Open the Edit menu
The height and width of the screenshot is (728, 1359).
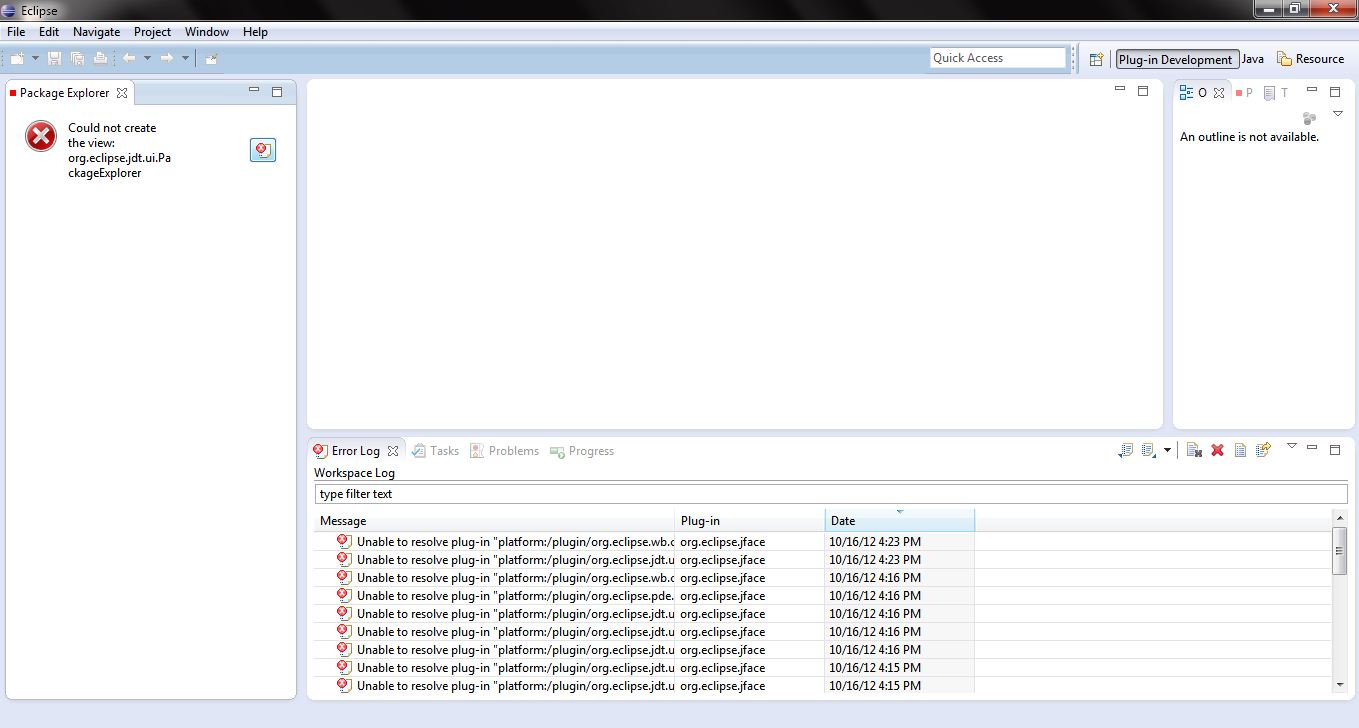tap(49, 32)
